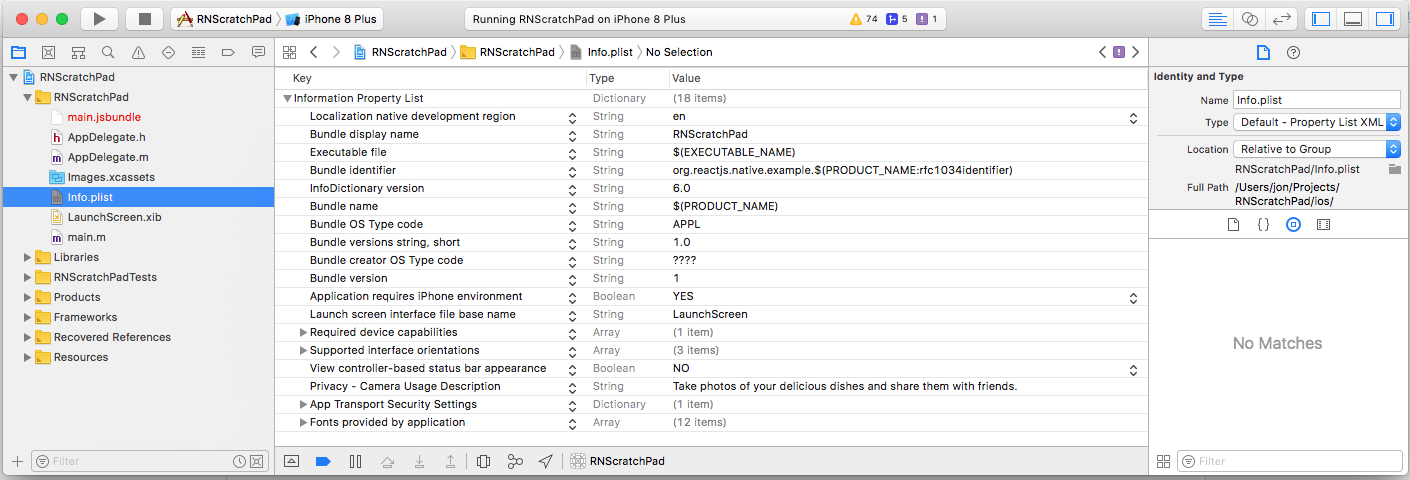Image resolution: width=1410 pixels, height=480 pixels.
Task: Click the Name field containing Info.plist
Action: tap(1316, 100)
